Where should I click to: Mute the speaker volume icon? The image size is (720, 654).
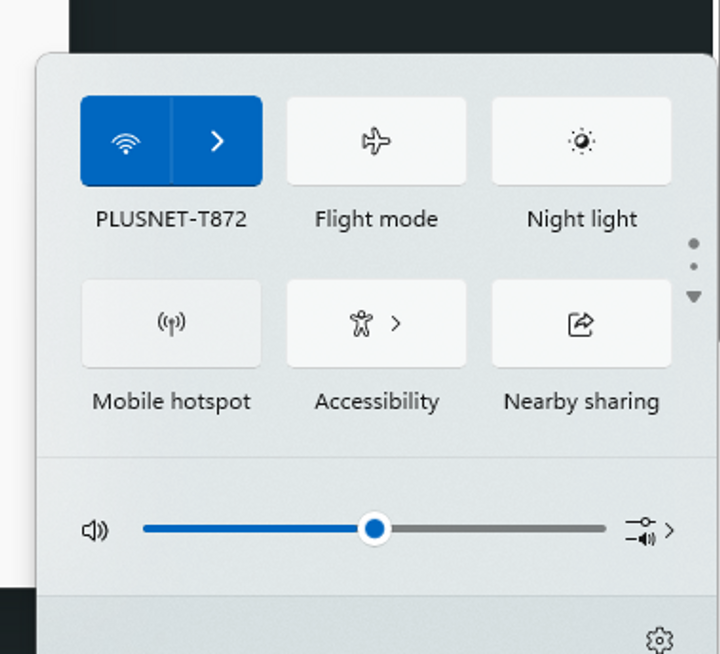(x=95, y=530)
